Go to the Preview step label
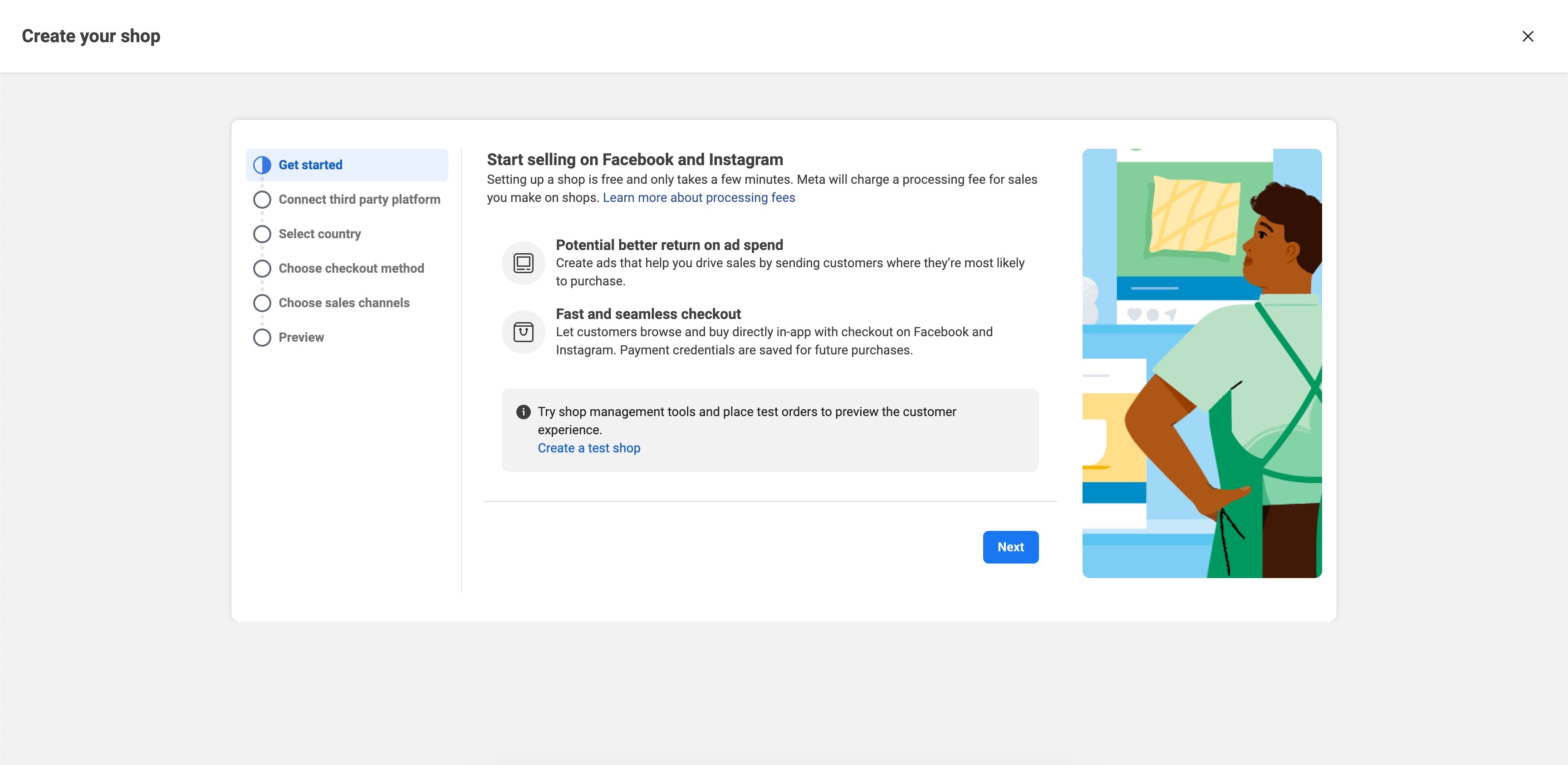 tap(301, 338)
